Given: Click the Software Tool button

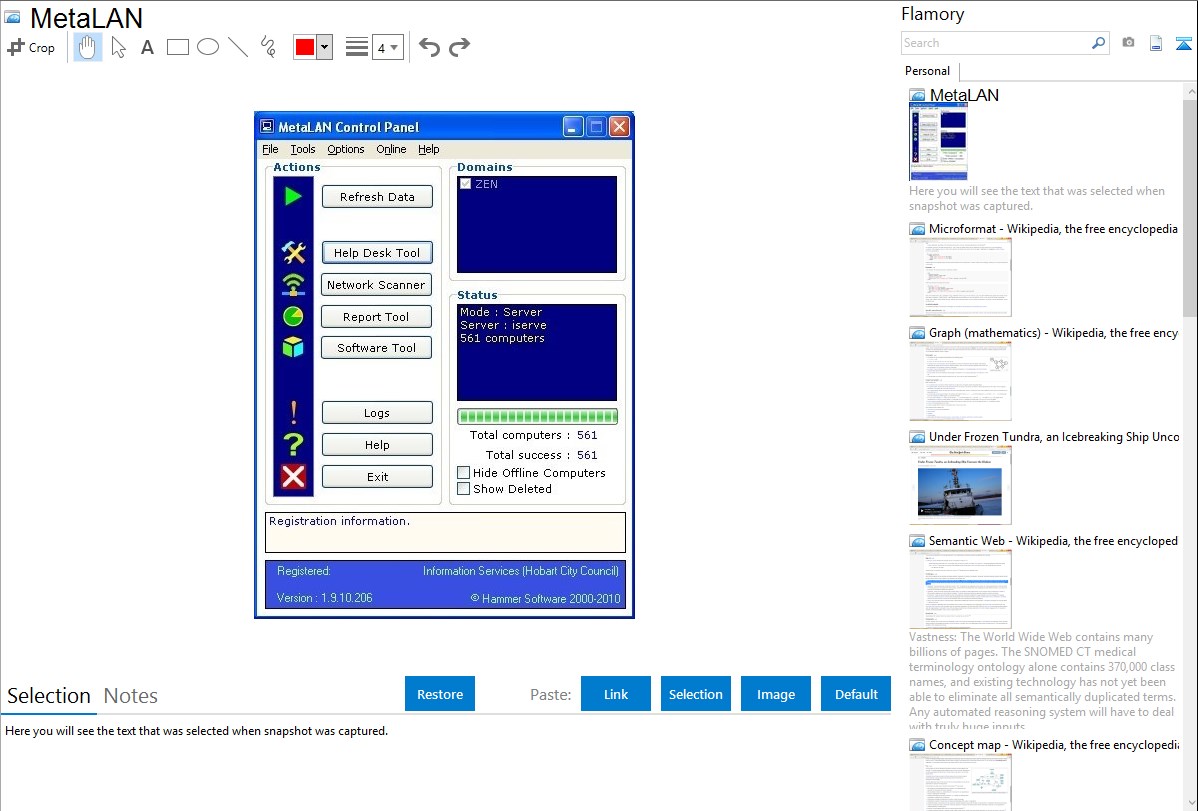Looking at the screenshot, I should [377, 348].
